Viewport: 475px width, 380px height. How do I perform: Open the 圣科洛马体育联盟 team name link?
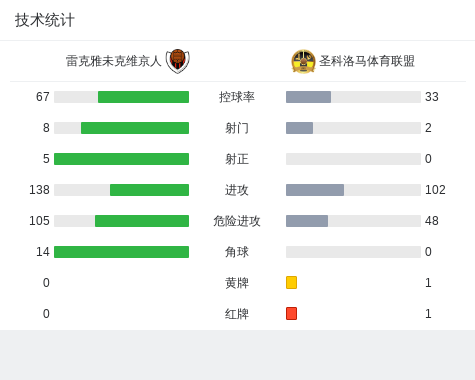[x=367, y=61]
